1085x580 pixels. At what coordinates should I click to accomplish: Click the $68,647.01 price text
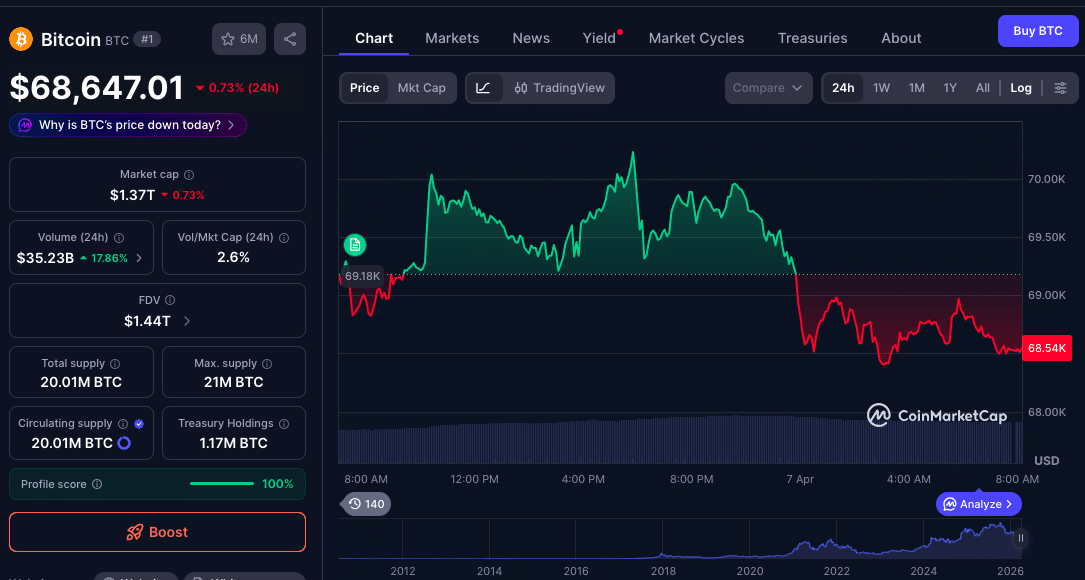tap(97, 88)
